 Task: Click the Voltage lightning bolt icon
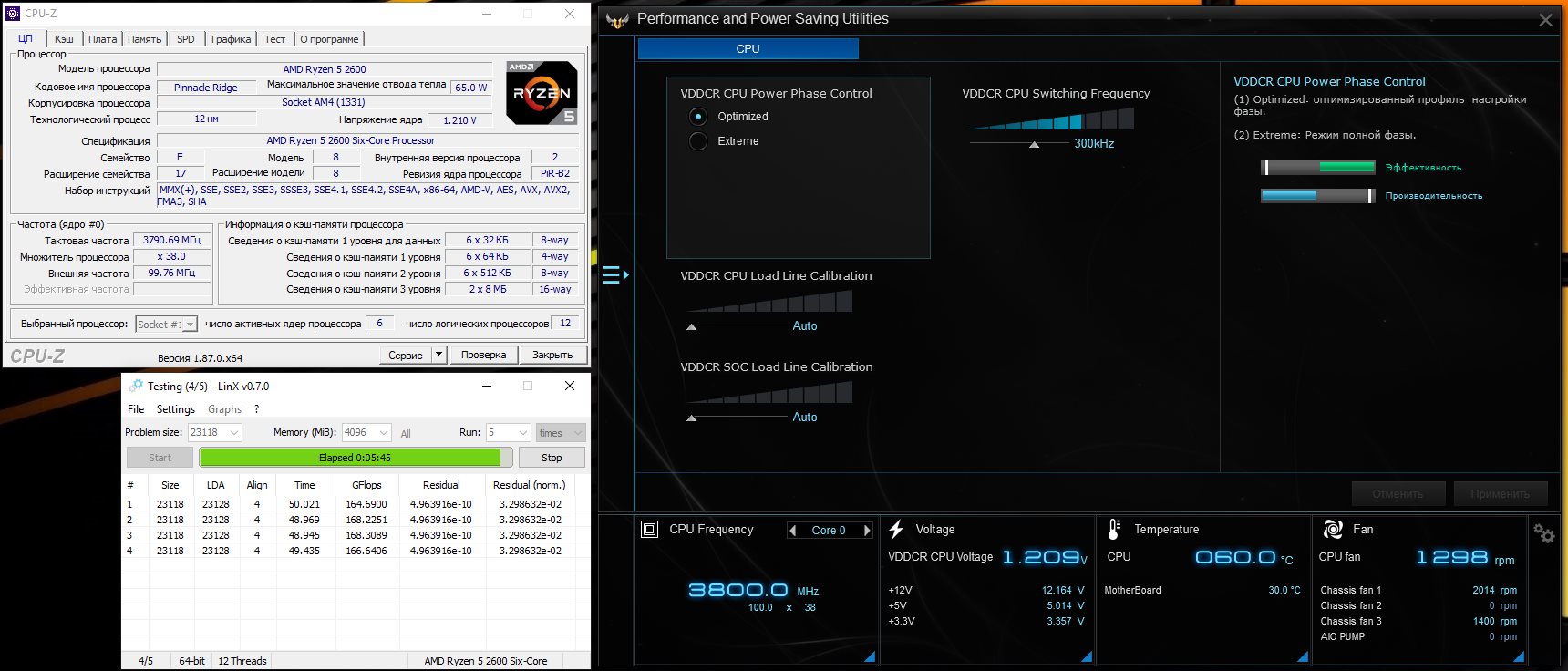896,529
